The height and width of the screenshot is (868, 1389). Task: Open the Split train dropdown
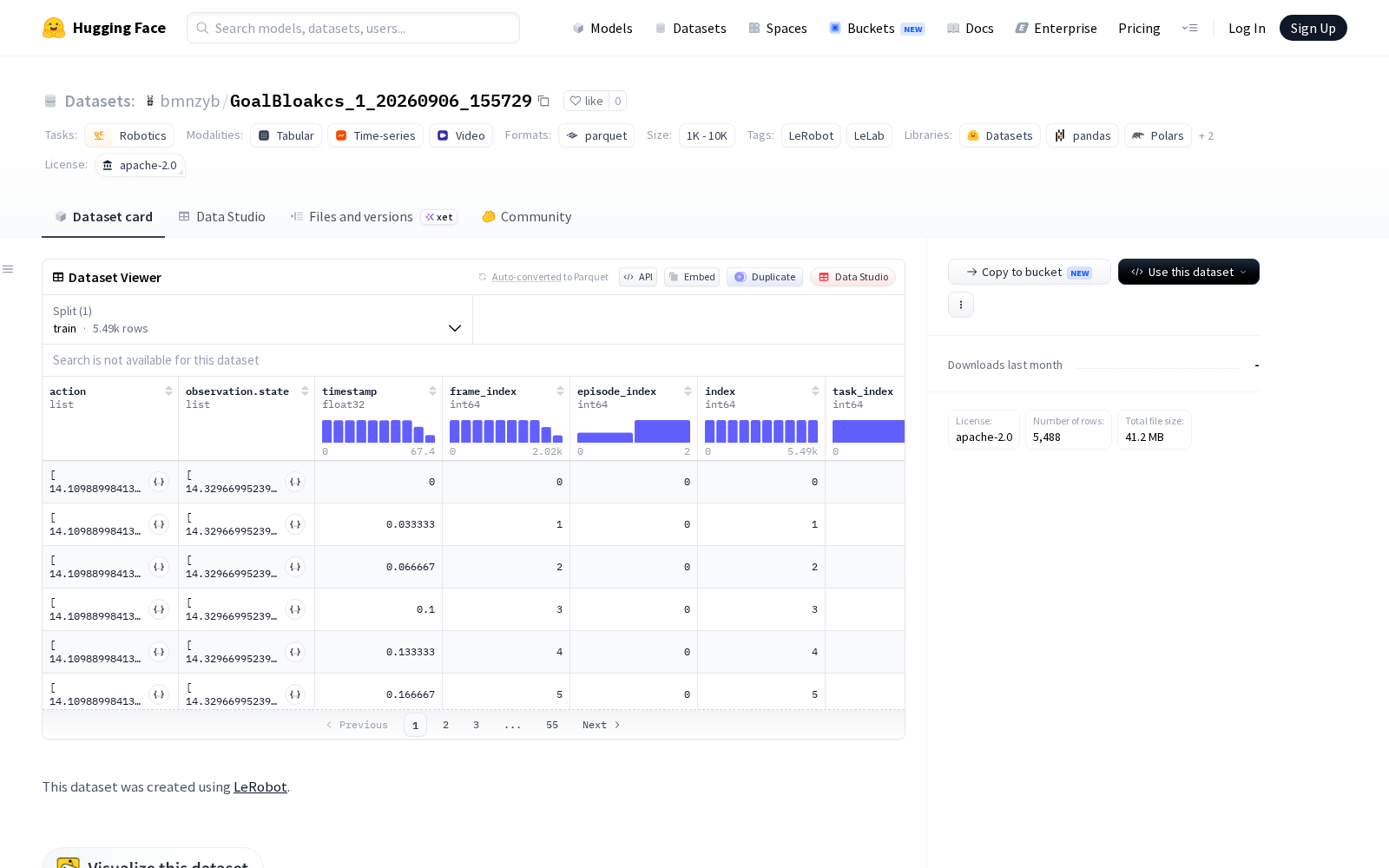click(258, 319)
